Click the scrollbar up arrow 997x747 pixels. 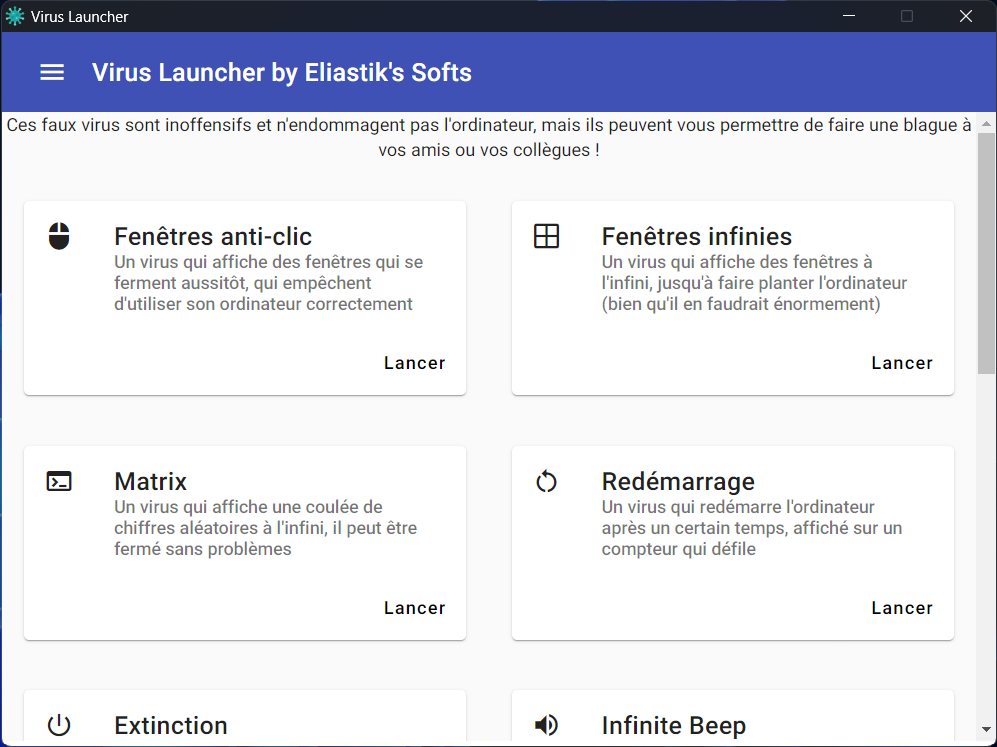tap(986, 123)
